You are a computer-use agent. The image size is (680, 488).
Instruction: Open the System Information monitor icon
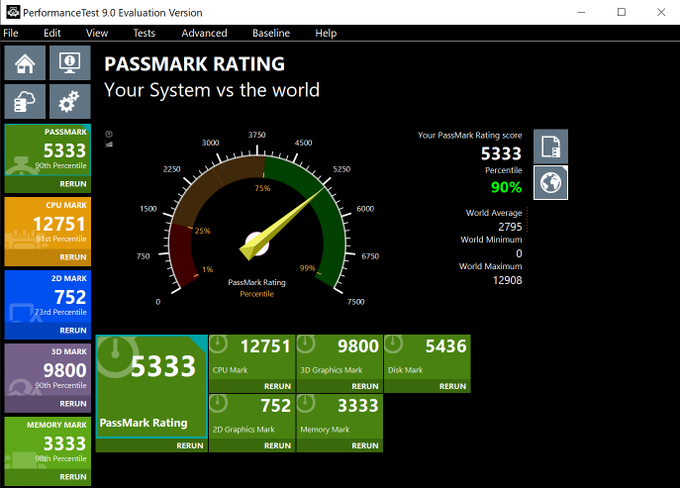(70, 63)
